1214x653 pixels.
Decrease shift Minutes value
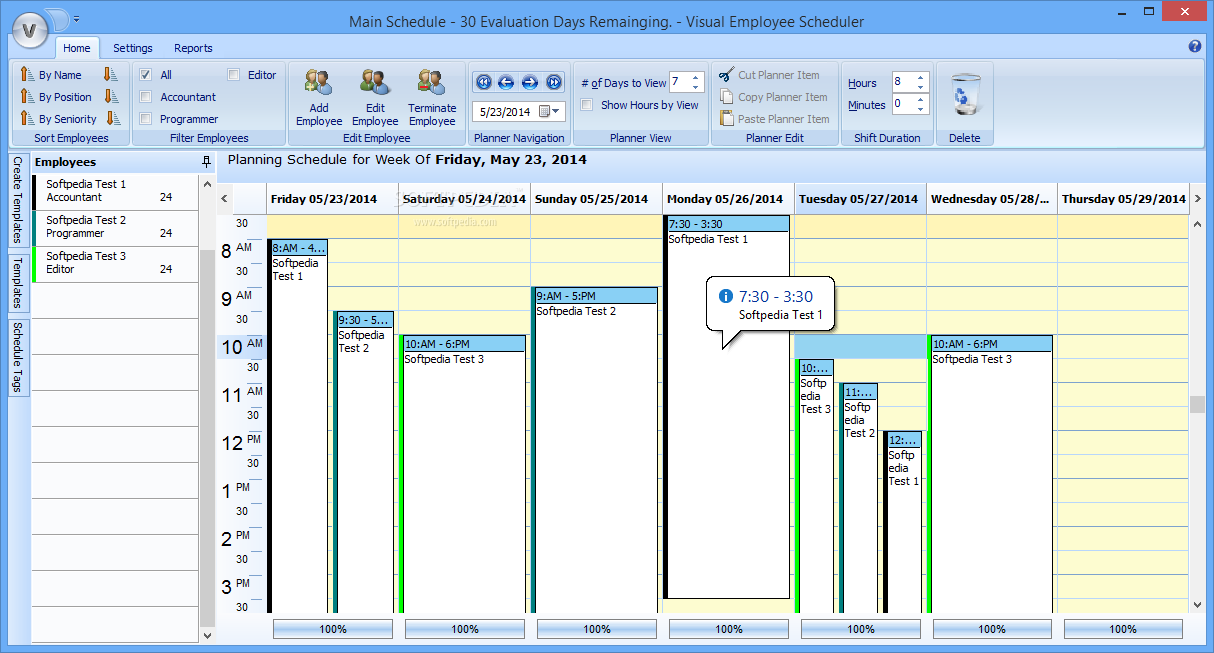pyautogui.click(x=921, y=109)
